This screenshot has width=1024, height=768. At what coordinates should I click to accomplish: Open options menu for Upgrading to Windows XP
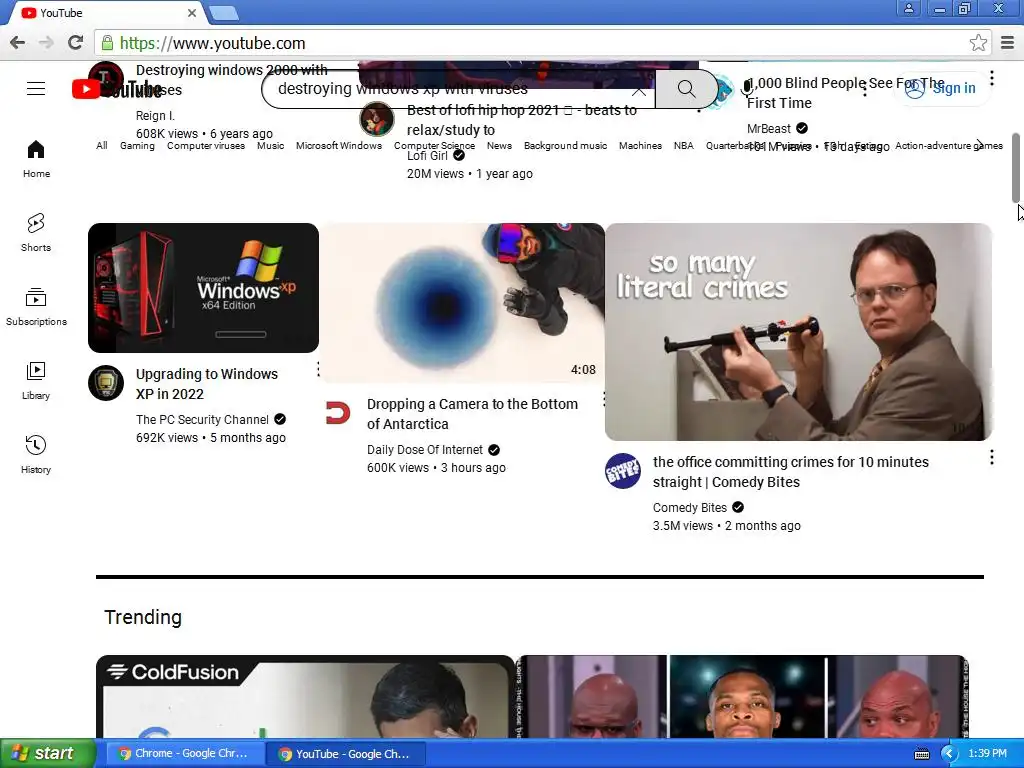click(318, 370)
